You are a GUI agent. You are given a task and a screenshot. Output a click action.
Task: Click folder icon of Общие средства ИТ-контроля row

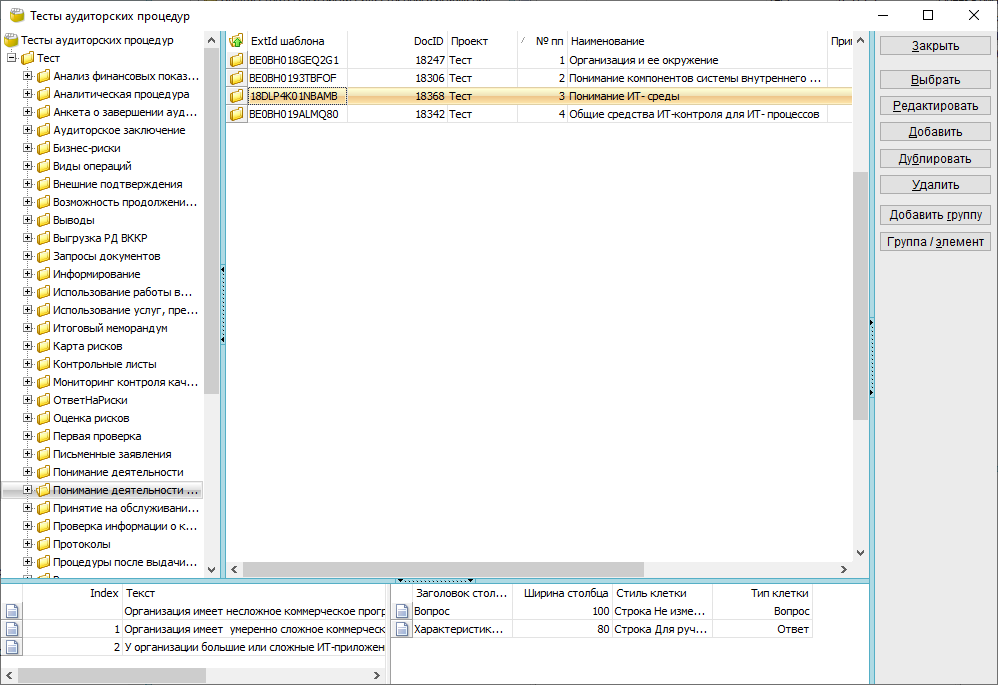tap(237, 114)
